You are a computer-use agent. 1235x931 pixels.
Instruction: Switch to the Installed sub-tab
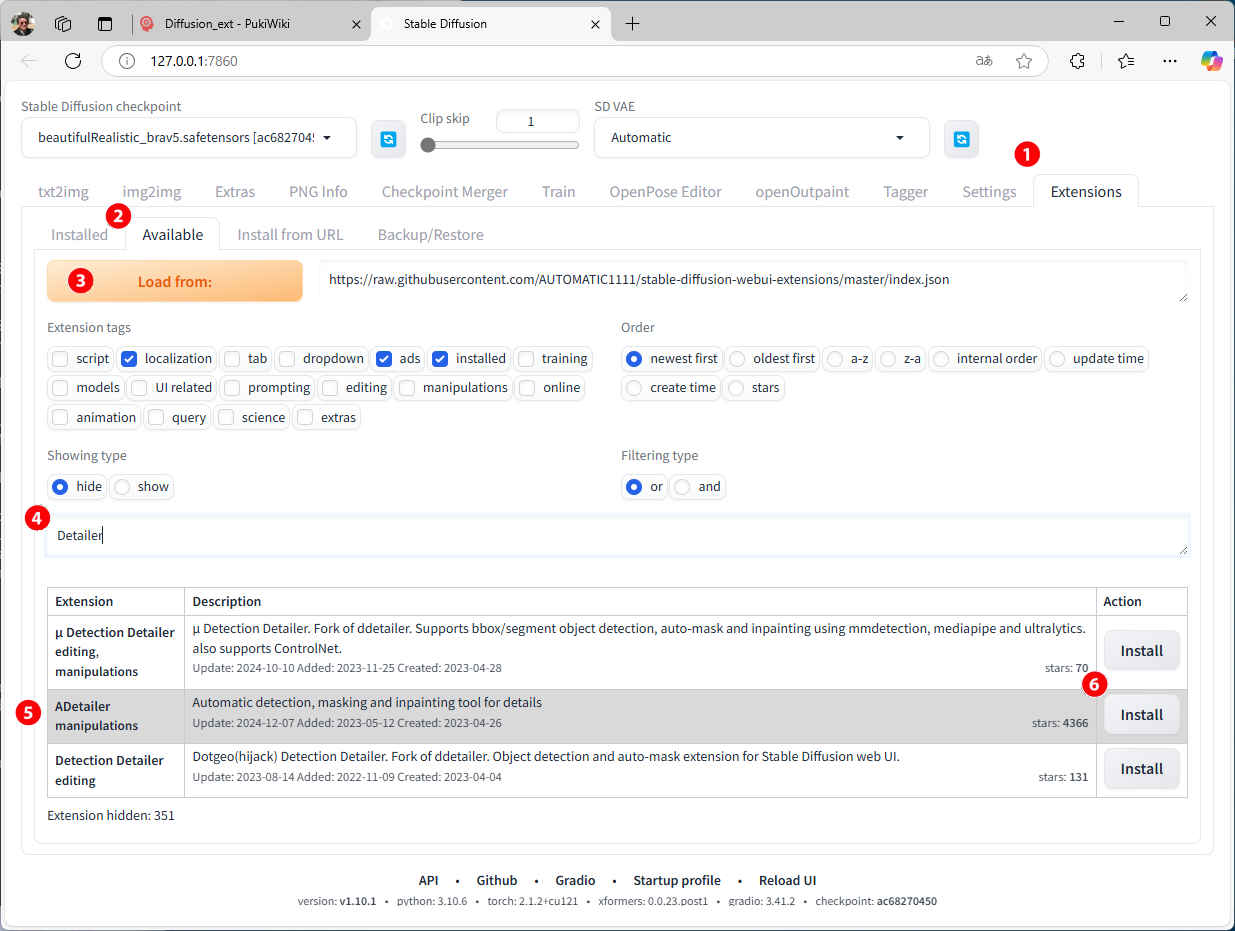tap(79, 235)
